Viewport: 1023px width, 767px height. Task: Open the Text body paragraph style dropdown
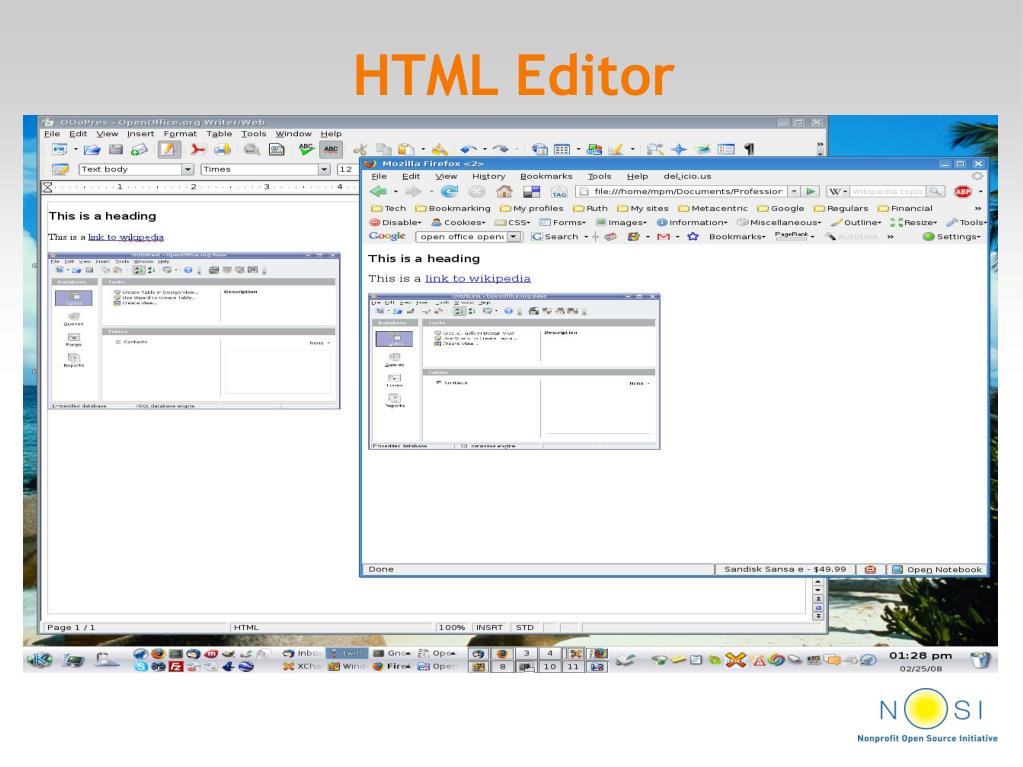(x=187, y=170)
